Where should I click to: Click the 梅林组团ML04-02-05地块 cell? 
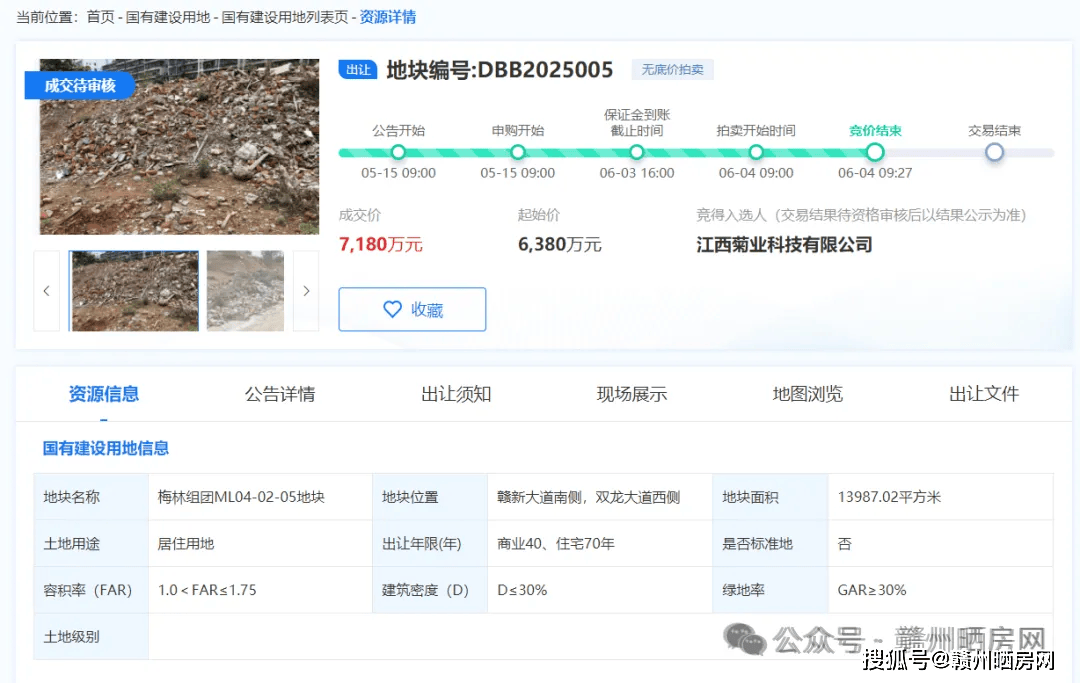260,497
